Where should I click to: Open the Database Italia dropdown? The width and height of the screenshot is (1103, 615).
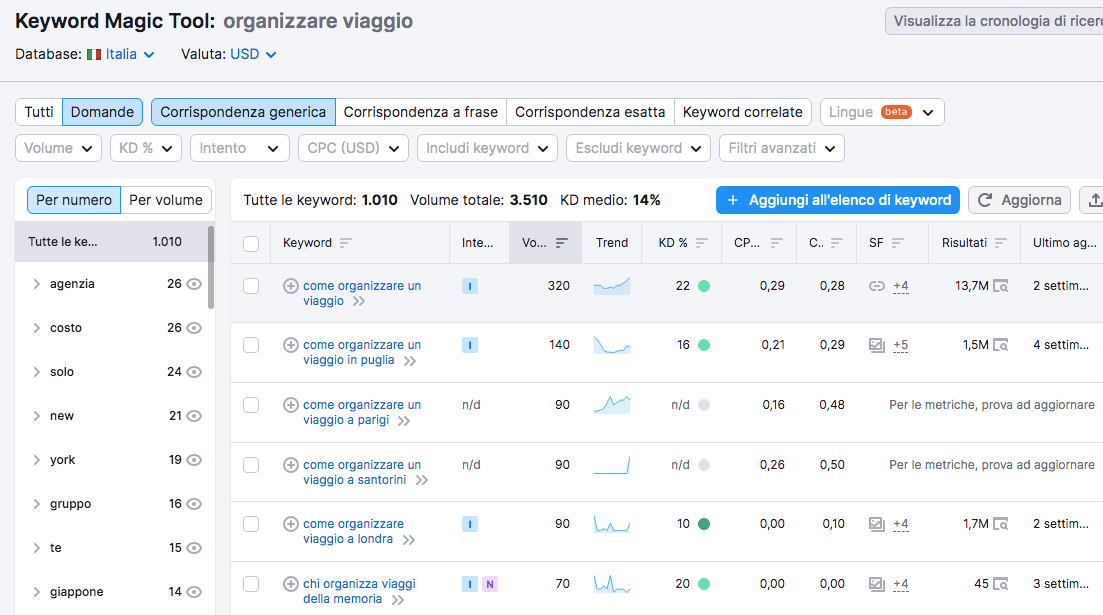pyautogui.click(x=121, y=54)
